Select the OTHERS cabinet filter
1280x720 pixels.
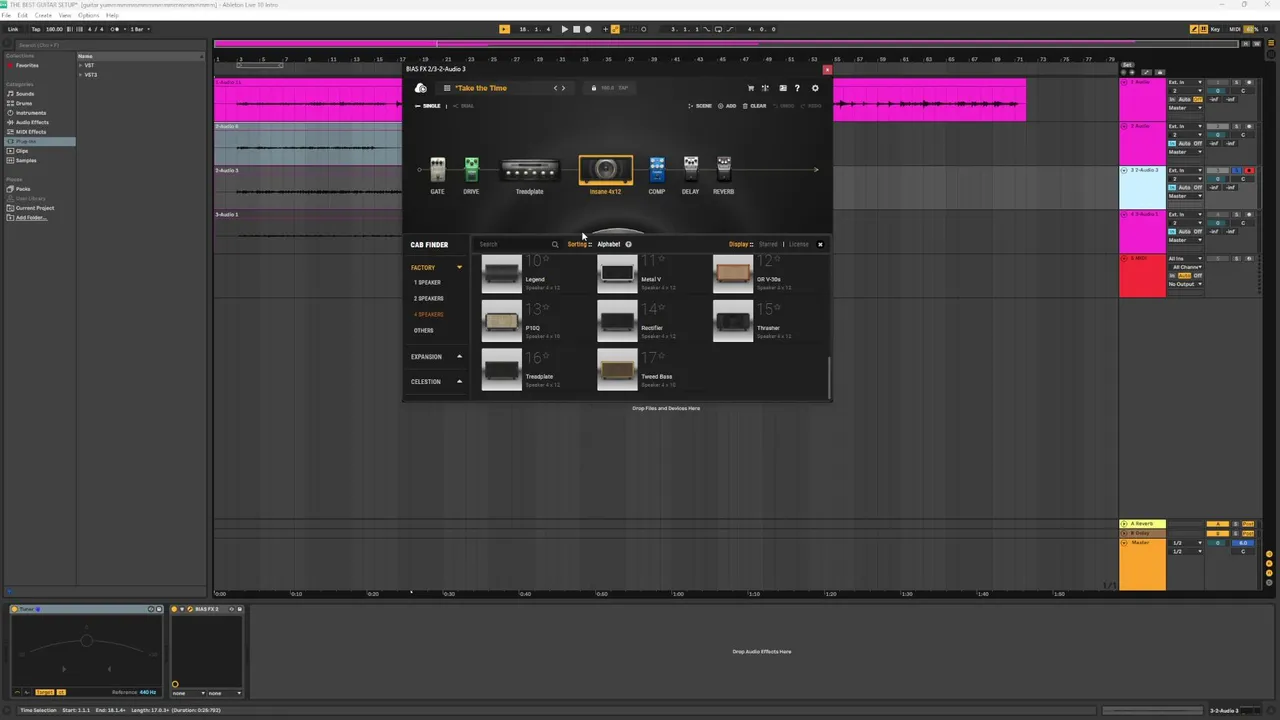pos(424,330)
